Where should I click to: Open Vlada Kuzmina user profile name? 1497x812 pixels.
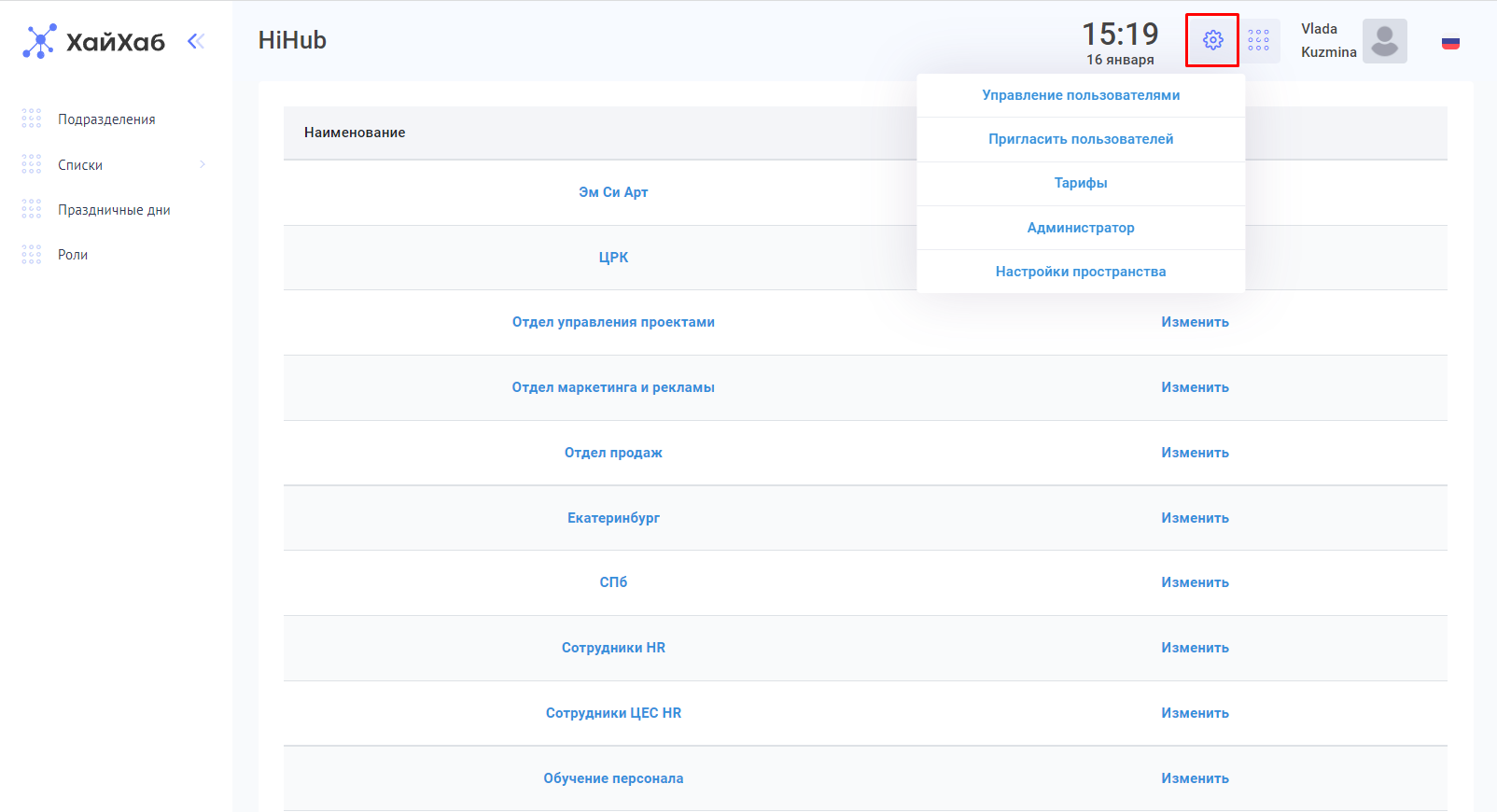[1329, 41]
